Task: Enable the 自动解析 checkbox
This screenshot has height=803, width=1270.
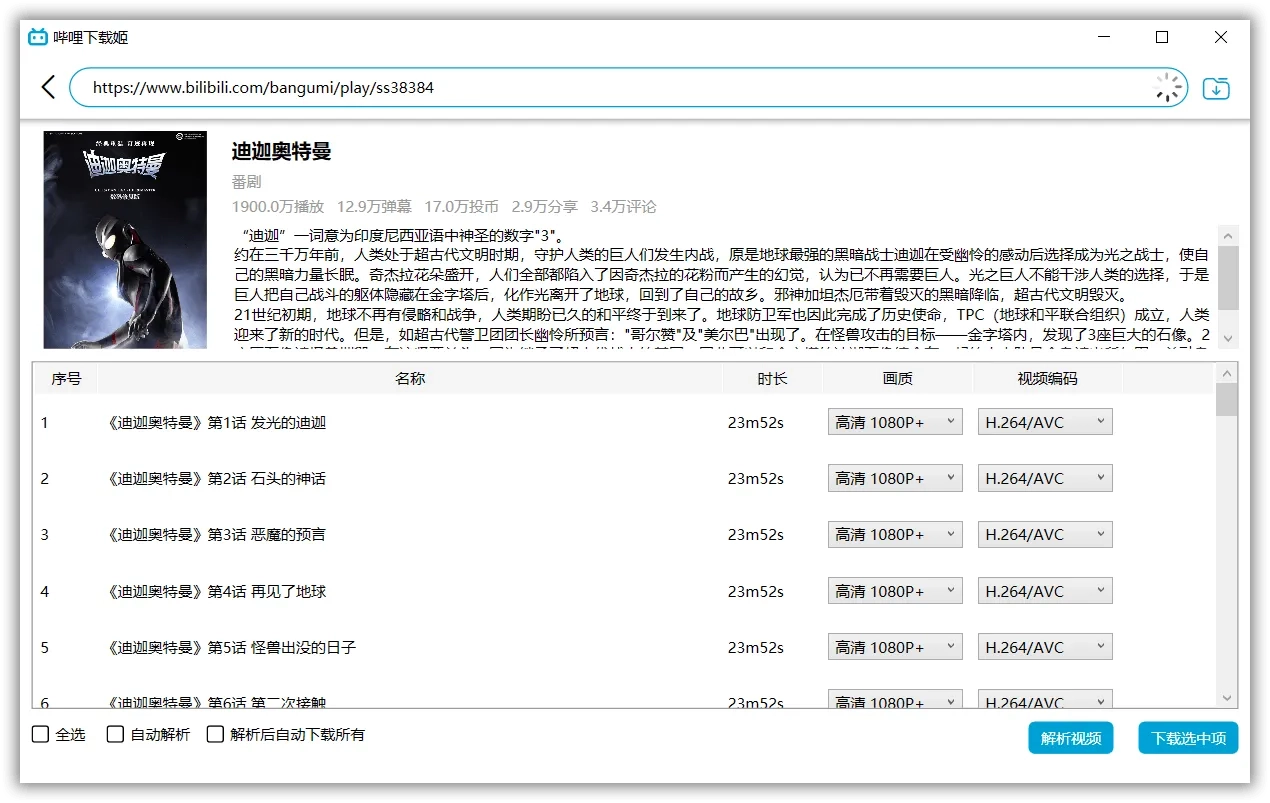Action: pos(116,735)
